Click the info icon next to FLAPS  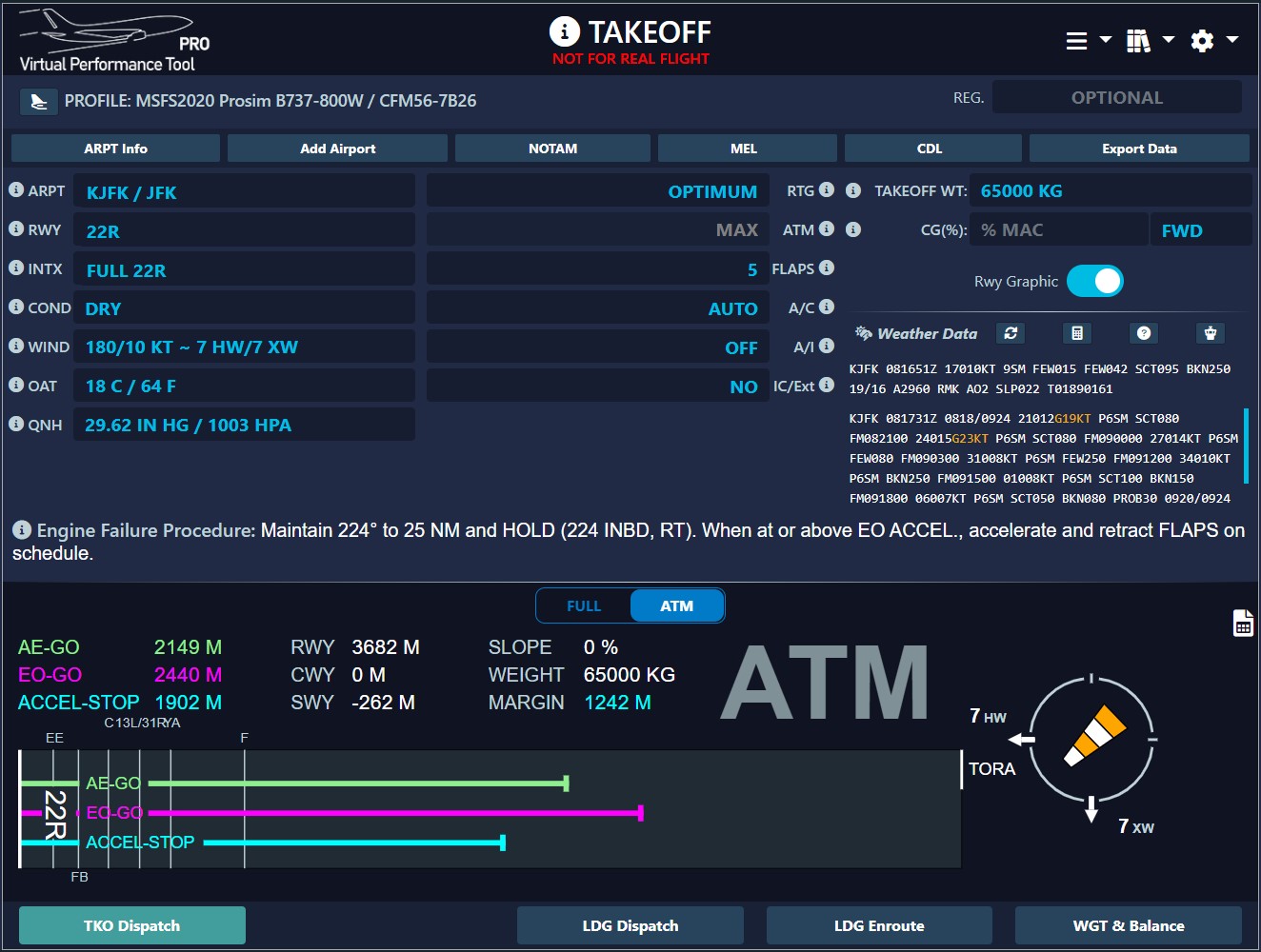tap(827, 268)
